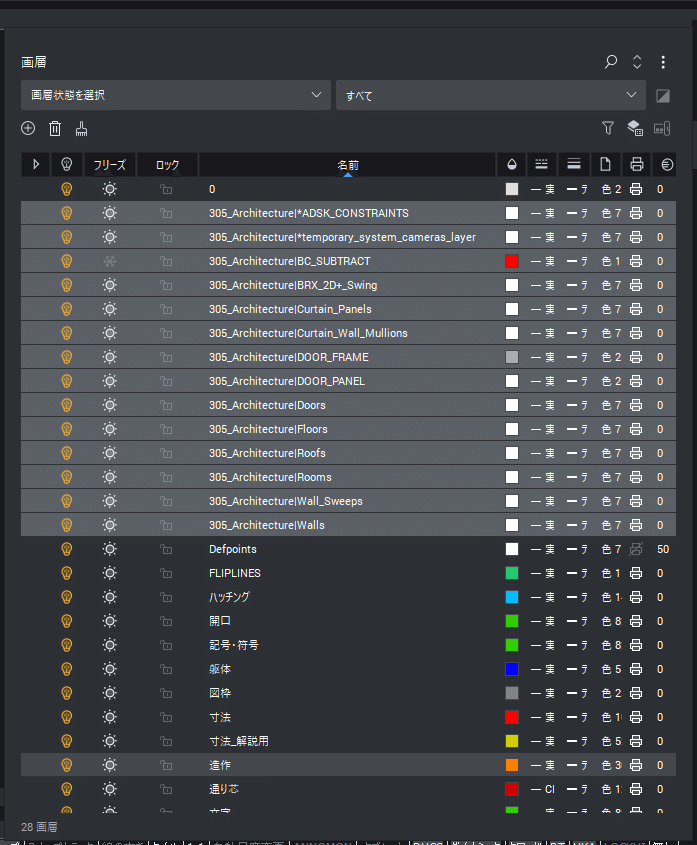Select the 305_Architecture|Walls layer name
The height and width of the screenshot is (845, 697).
point(267,525)
